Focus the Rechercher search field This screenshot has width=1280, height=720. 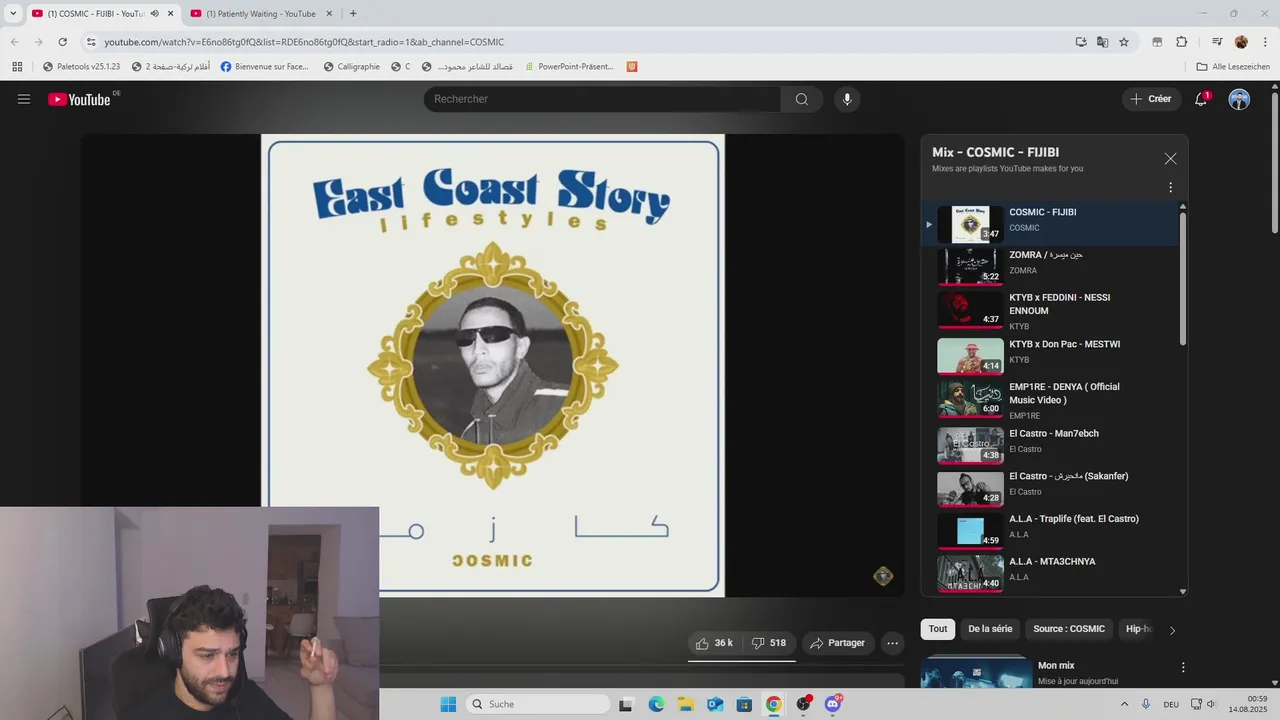[602, 99]
